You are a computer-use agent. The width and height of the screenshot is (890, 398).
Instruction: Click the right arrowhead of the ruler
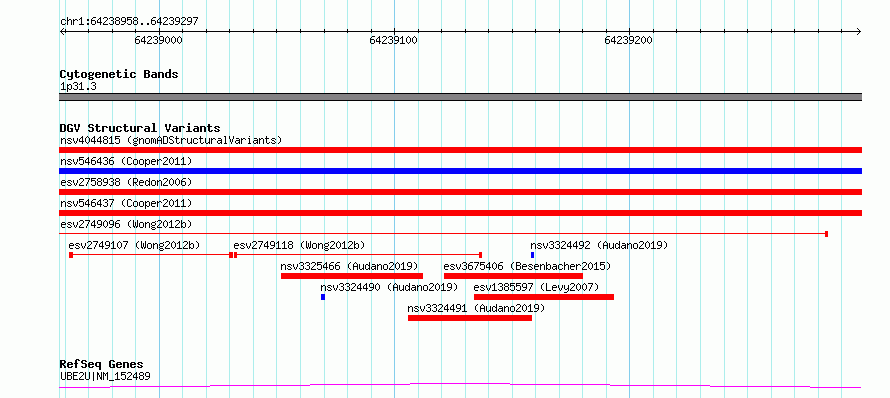click(x=859, y=31)
